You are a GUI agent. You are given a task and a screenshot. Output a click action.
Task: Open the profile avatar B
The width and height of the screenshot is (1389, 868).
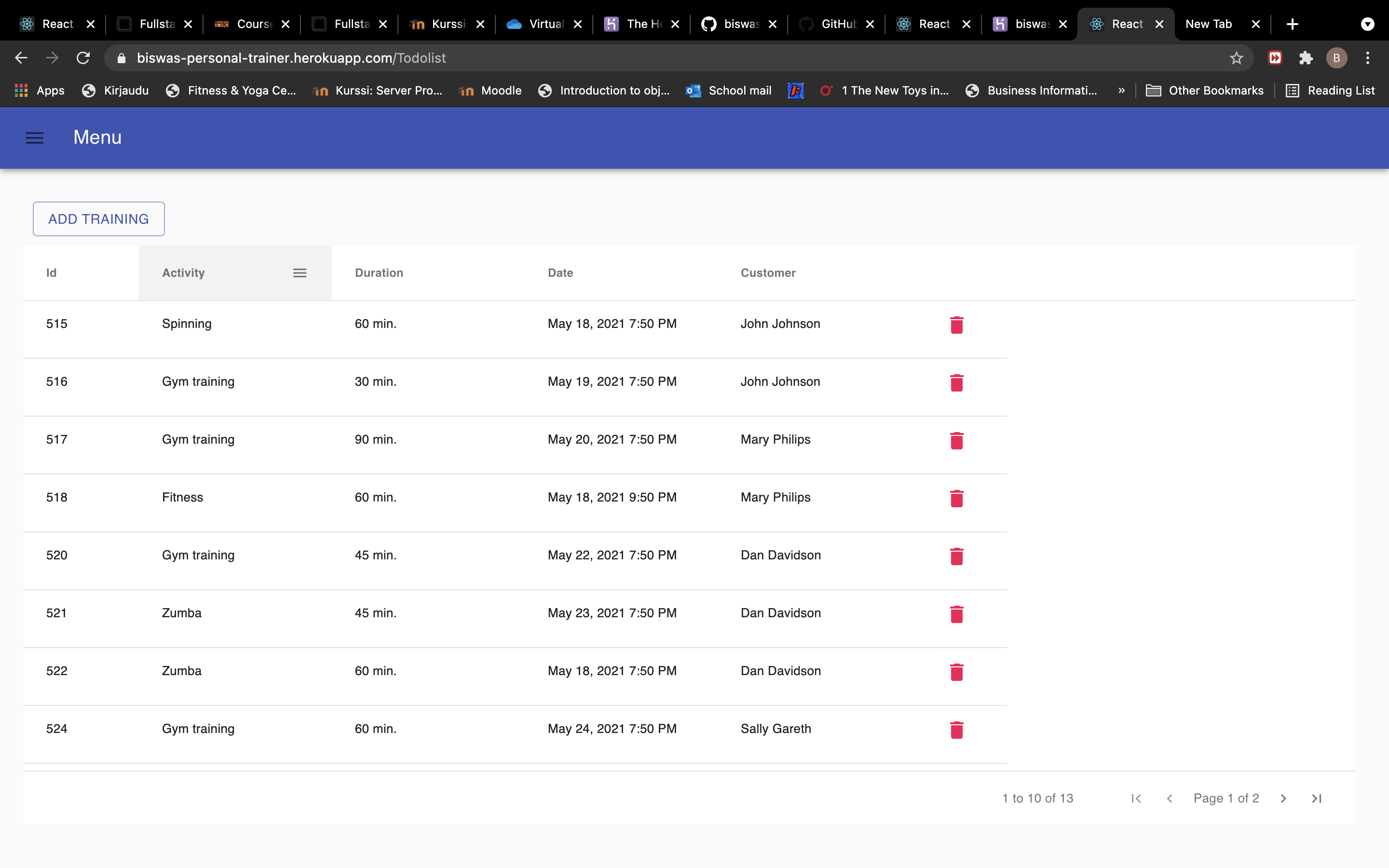pos(1337,58)
